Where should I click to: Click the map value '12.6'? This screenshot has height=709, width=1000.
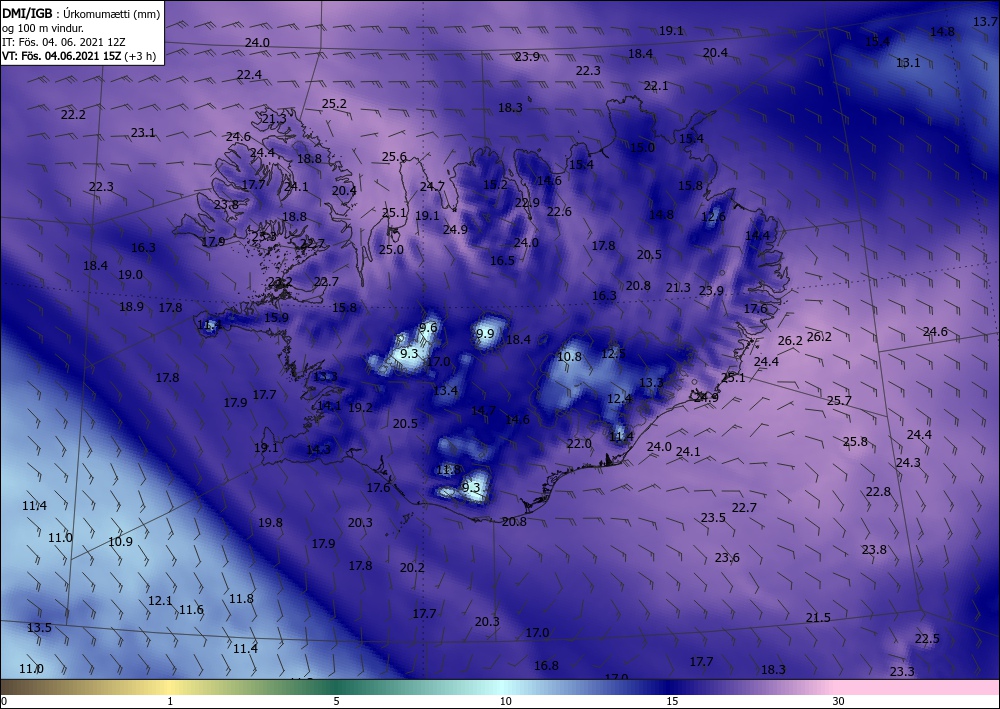(x=713, y=216)
